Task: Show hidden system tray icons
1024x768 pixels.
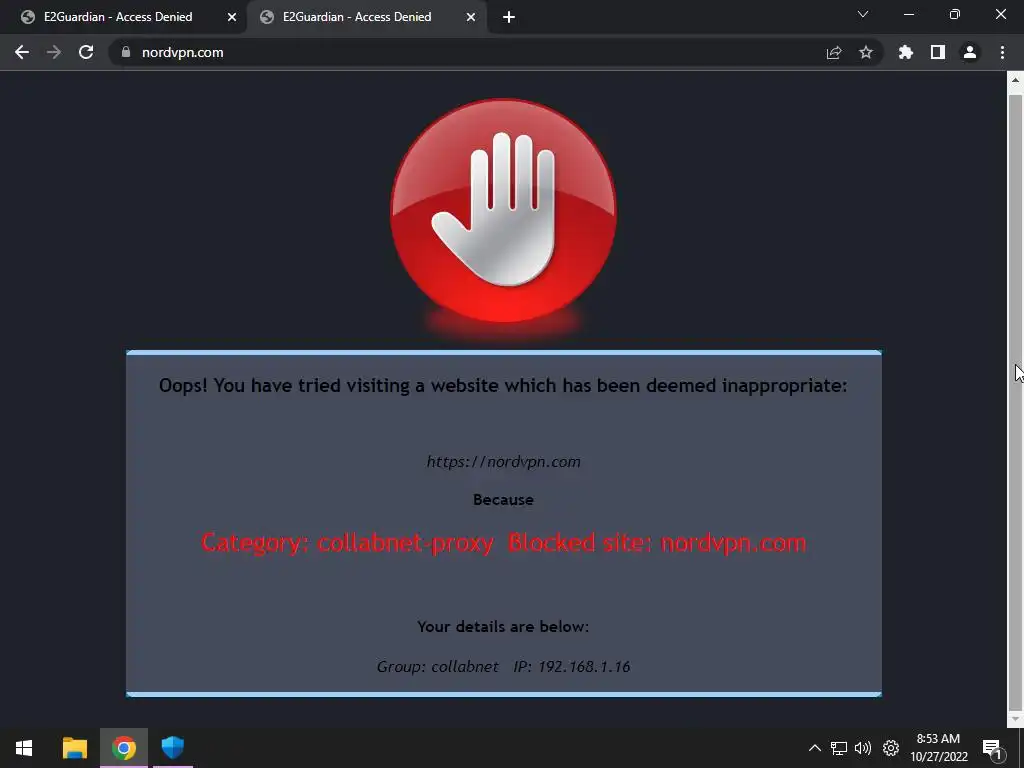Action: [x=815, y=748]
